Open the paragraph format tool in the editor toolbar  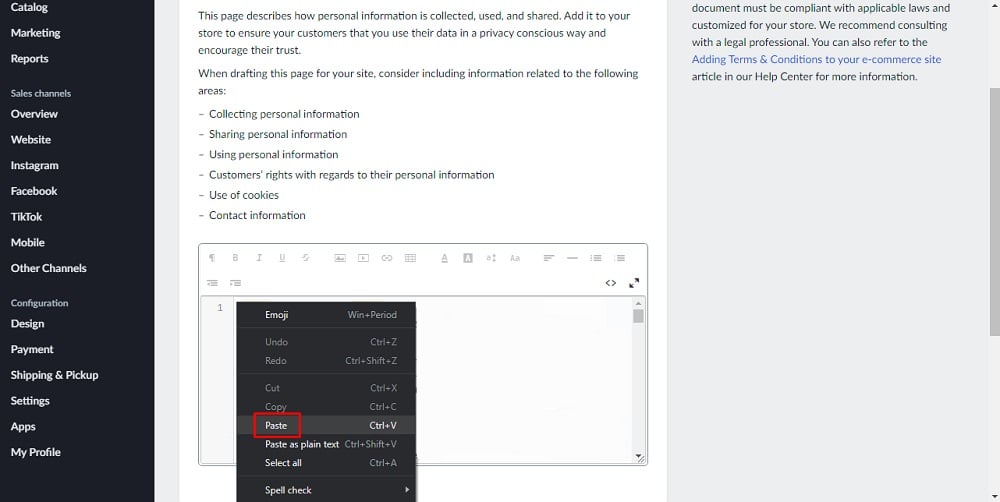(212, 258)
